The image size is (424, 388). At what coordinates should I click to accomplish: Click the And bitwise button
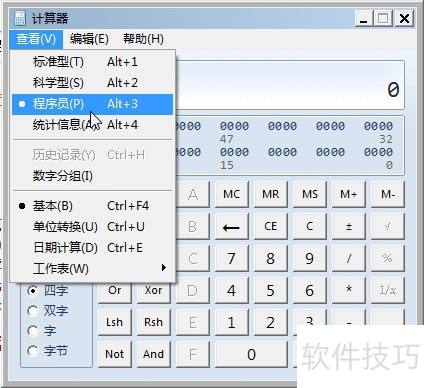point(154,354)
